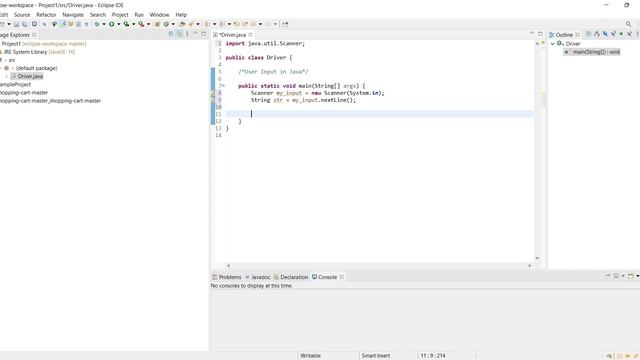The width and height of the screenshot is (640, 360).
Task: Click the Last Edit Location icon
Action: [237, 24]
